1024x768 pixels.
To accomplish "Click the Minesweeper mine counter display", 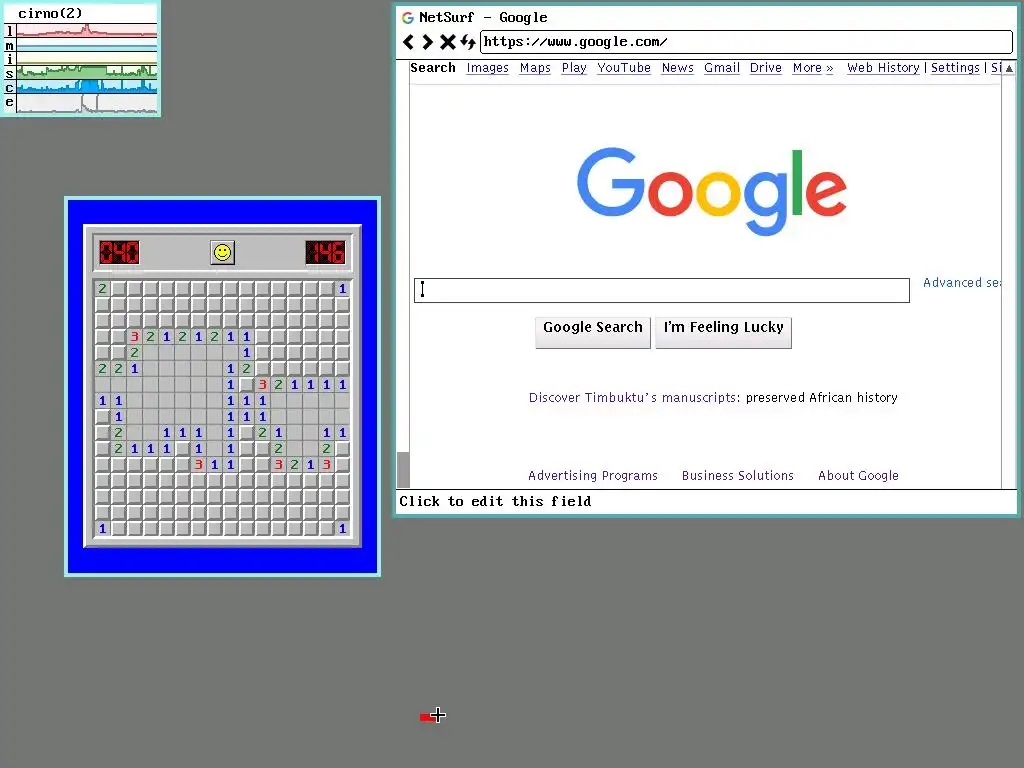I will tap(119, 253).
